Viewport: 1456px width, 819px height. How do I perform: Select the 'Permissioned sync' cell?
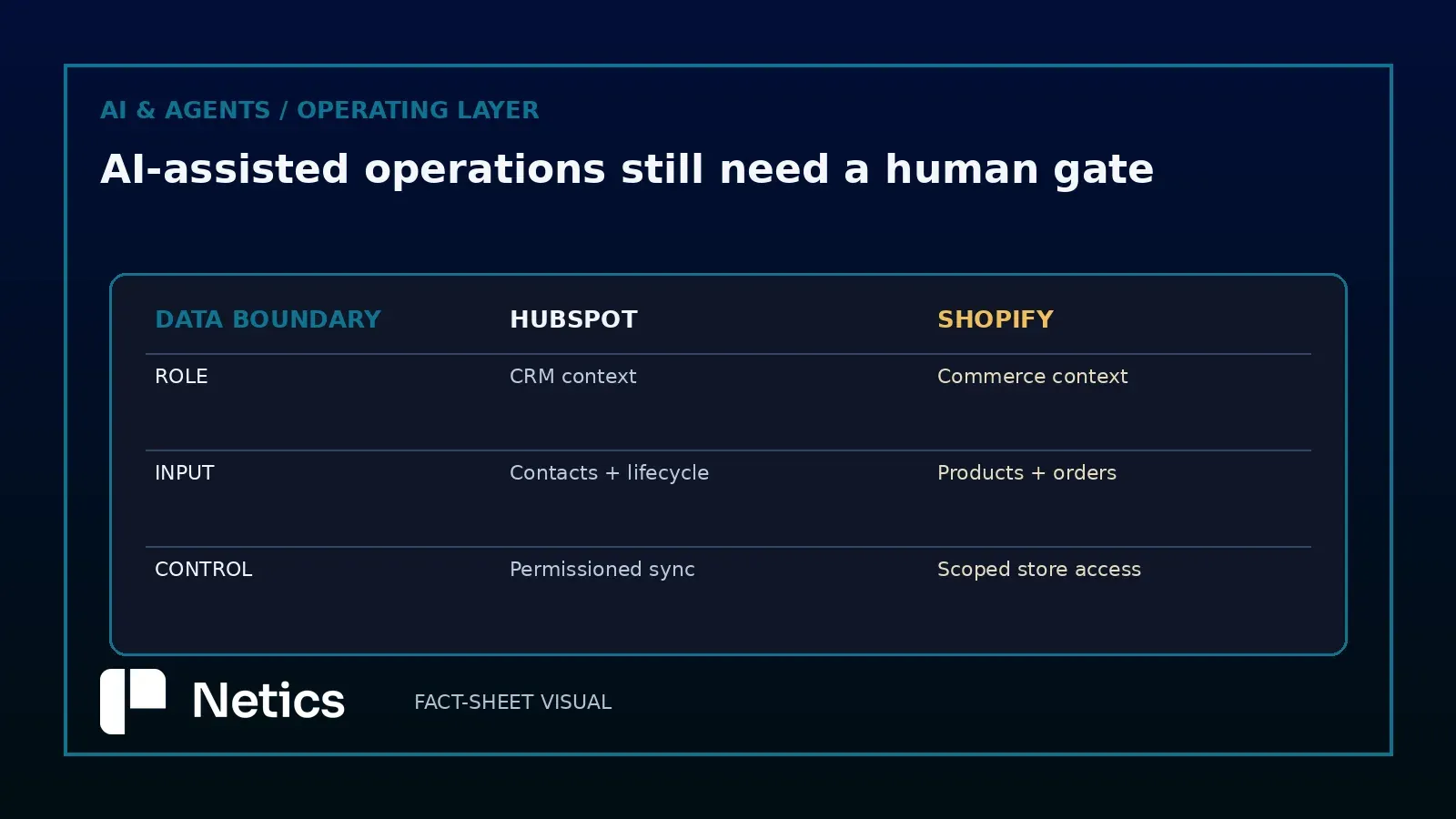[602, 570]
